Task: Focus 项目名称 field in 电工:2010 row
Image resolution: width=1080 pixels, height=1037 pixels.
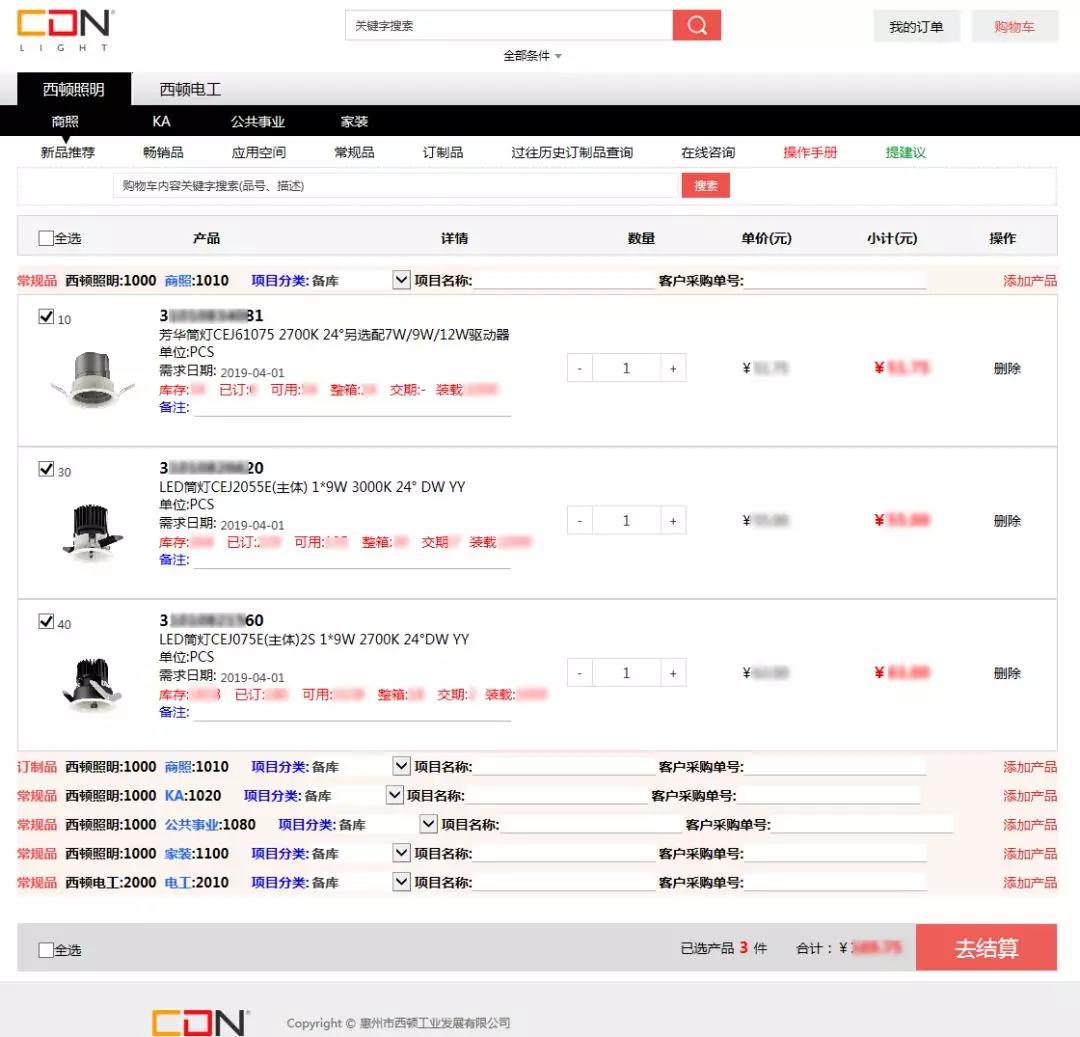Action: pos(563,882)
